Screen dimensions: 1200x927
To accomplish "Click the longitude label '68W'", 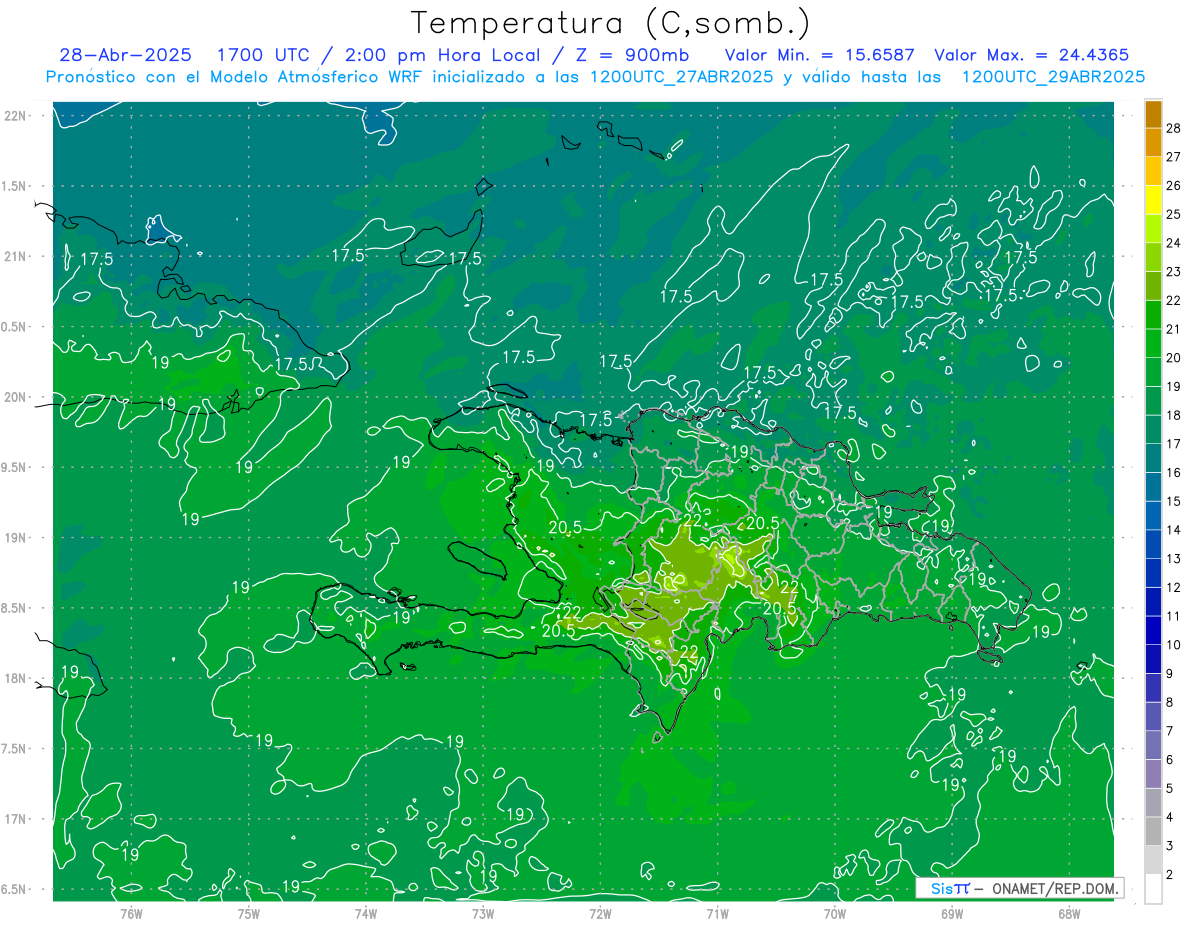I will (x=1069, y=913).
